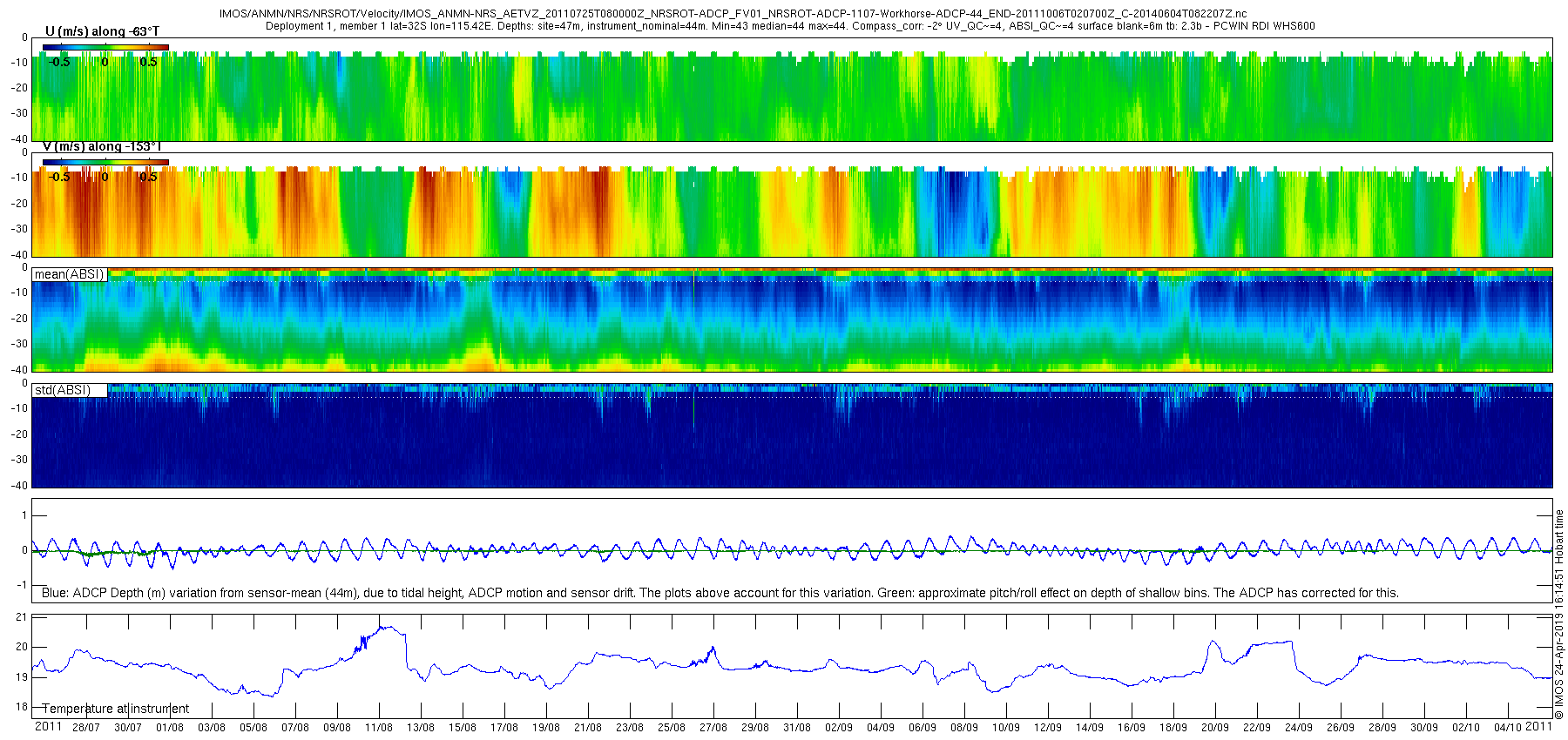Click the "1" tick on depth-variation axis

[x=24, y=516]
